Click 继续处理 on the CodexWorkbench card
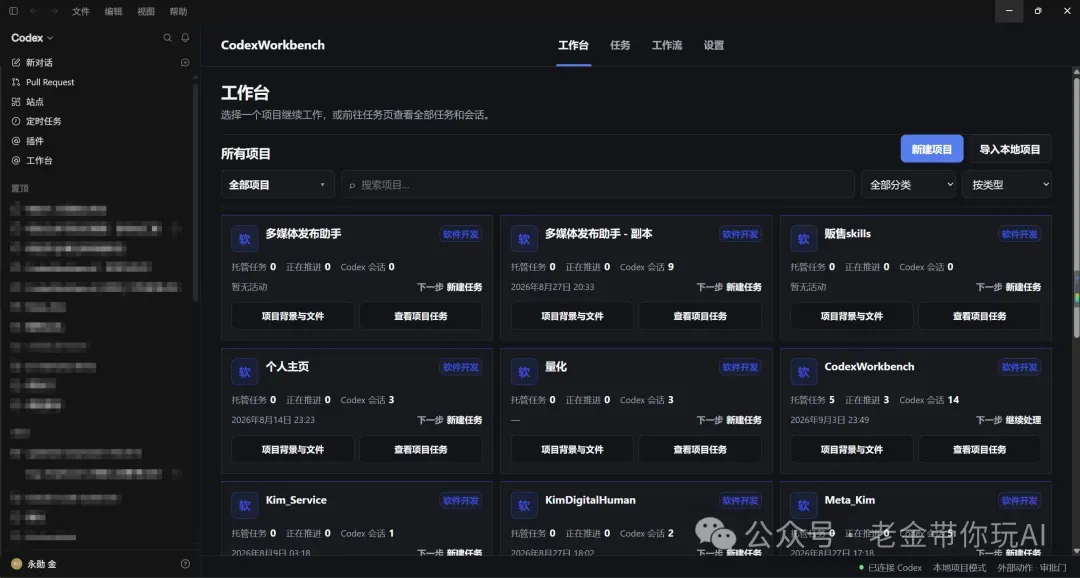This screenshot has height=578, width=1080. (x=1023, y=420)
